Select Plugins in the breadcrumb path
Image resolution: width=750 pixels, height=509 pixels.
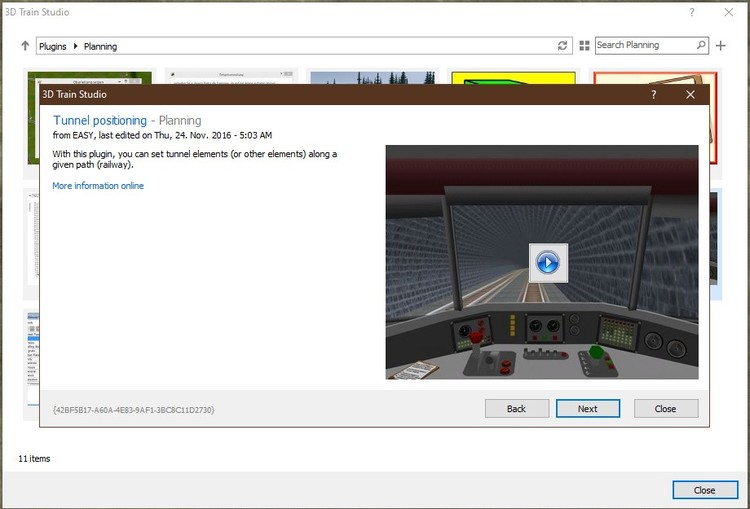pyautogui.click(x=53, y=46)
